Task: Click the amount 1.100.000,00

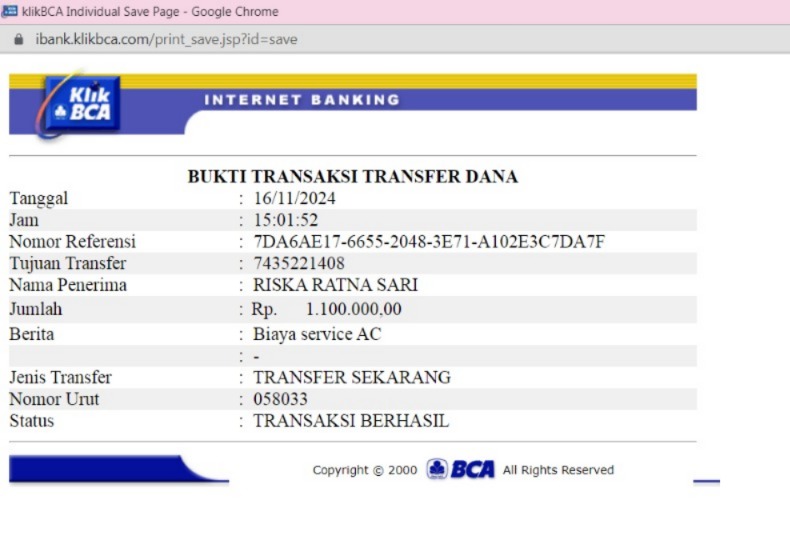Action: 353,310
